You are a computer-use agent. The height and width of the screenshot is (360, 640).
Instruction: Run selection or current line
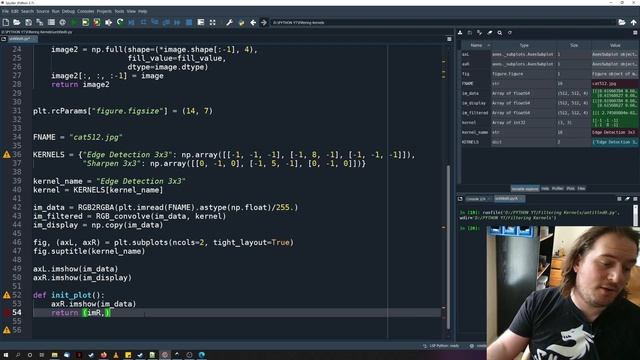click(108, 22)
